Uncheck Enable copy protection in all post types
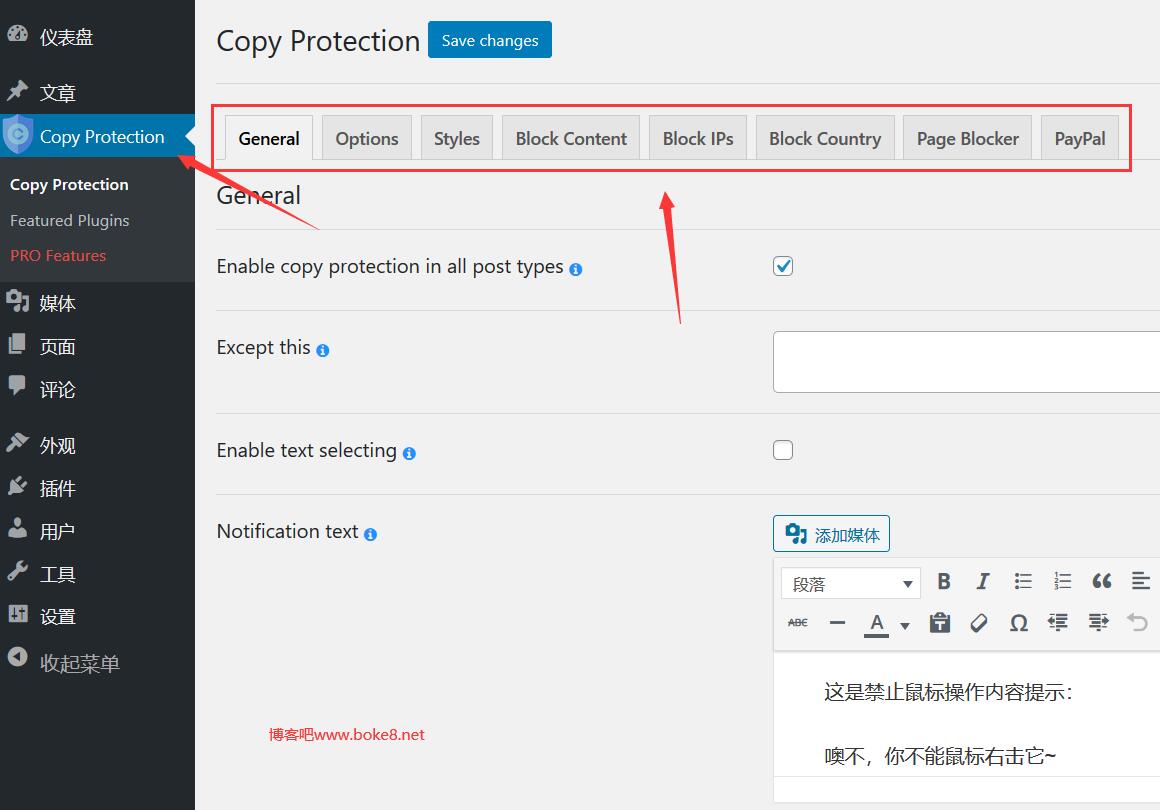Viewport: 1160px width, 810px height. [783, 266]
